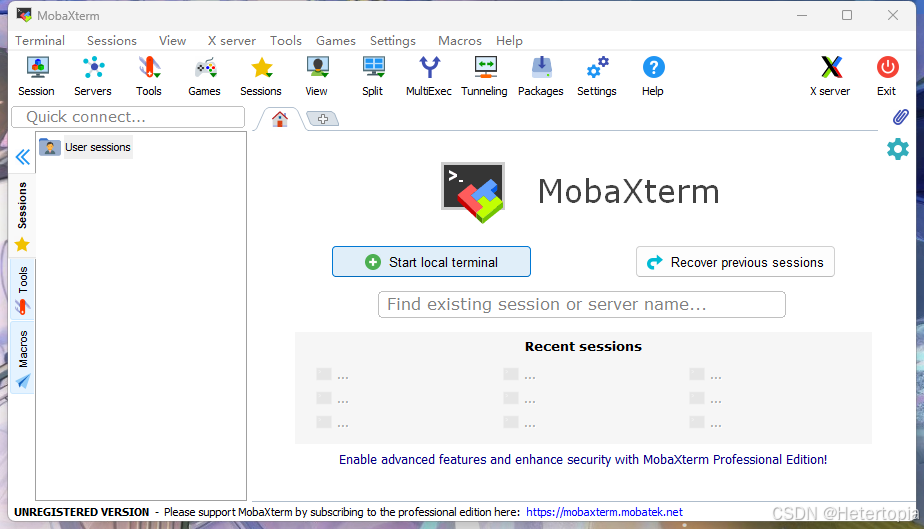Activate the MultiExec toolbar icon
Viewport: 924px width, 529px height.
pos(428,76)
